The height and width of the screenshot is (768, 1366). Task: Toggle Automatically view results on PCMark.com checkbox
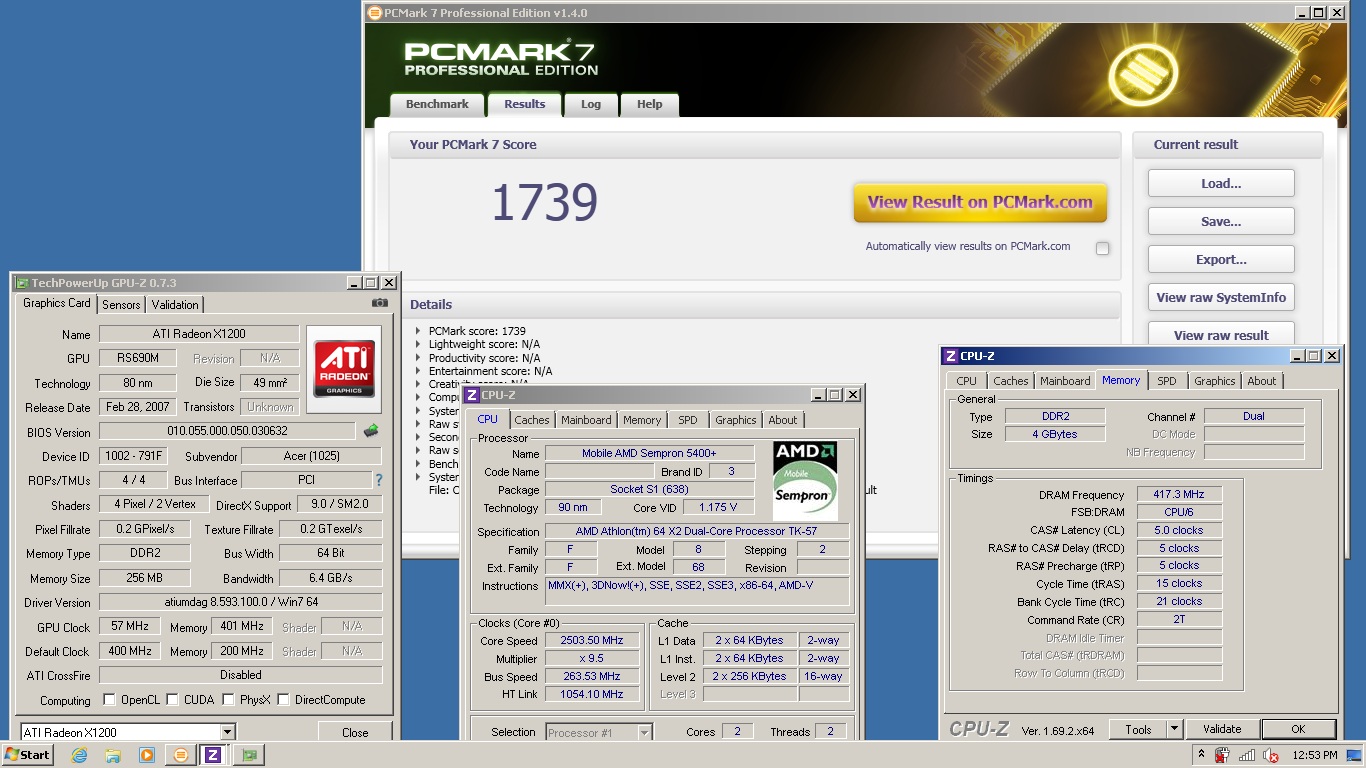coord(1102,248)
